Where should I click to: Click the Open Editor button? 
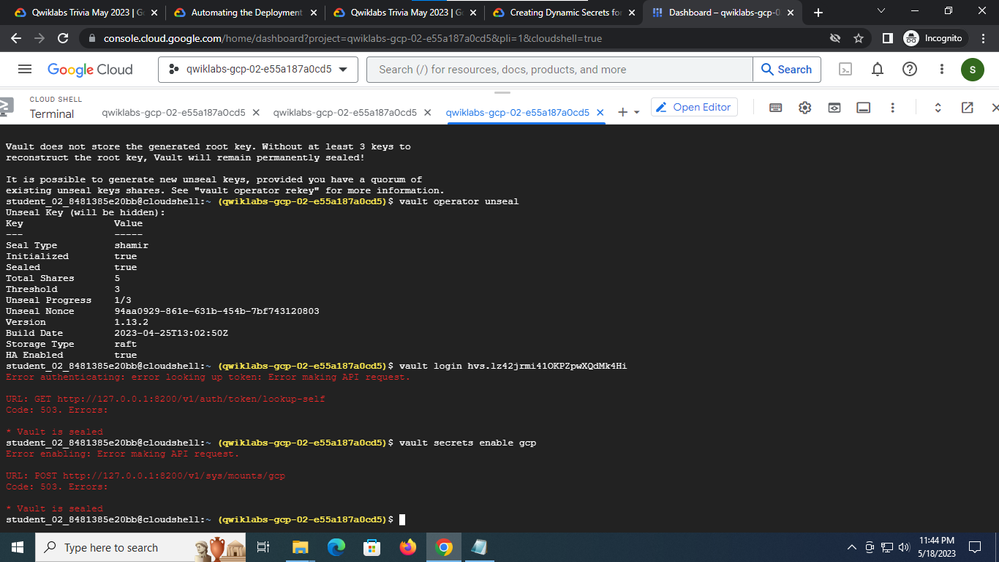(694, 107)
